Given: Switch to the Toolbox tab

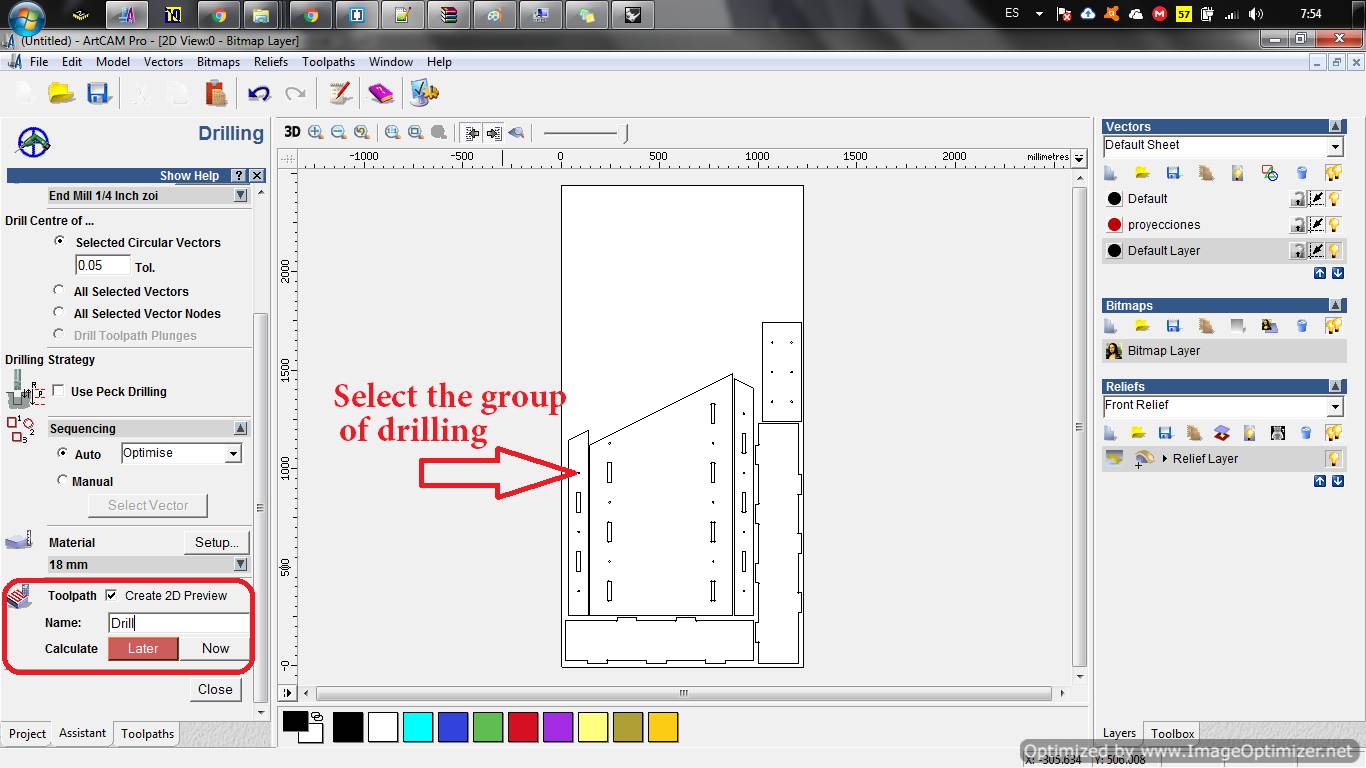Looking at the screenshot, I should pyautogui.click(x=1172, y=734).
